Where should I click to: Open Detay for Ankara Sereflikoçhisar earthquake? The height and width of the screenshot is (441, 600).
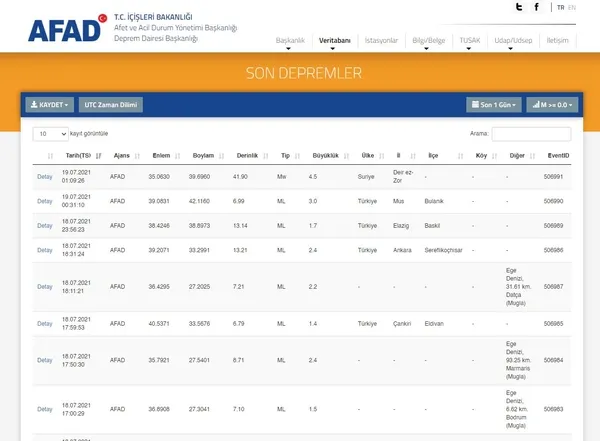[x=45, y=250]
